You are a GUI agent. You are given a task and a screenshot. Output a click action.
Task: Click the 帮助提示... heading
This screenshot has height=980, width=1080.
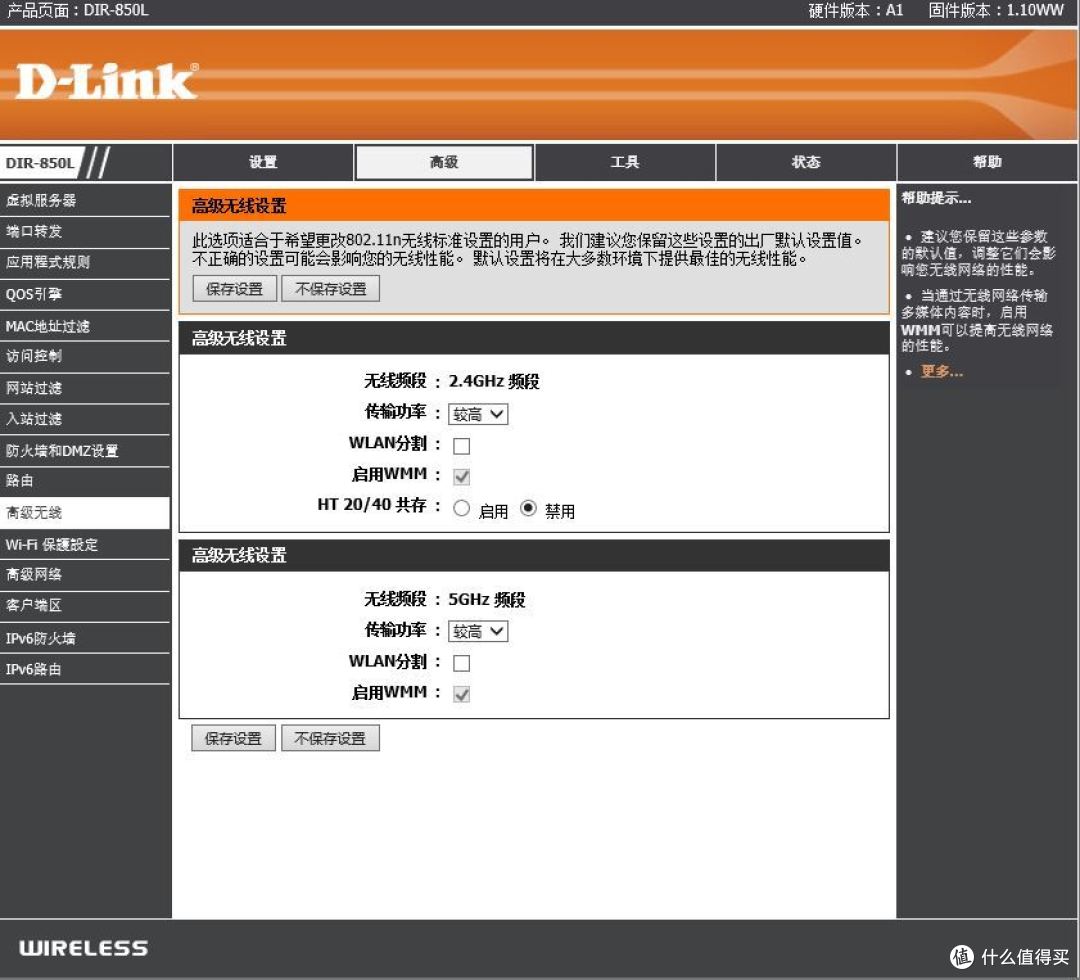pyautogui.click(x=936, y=198)
